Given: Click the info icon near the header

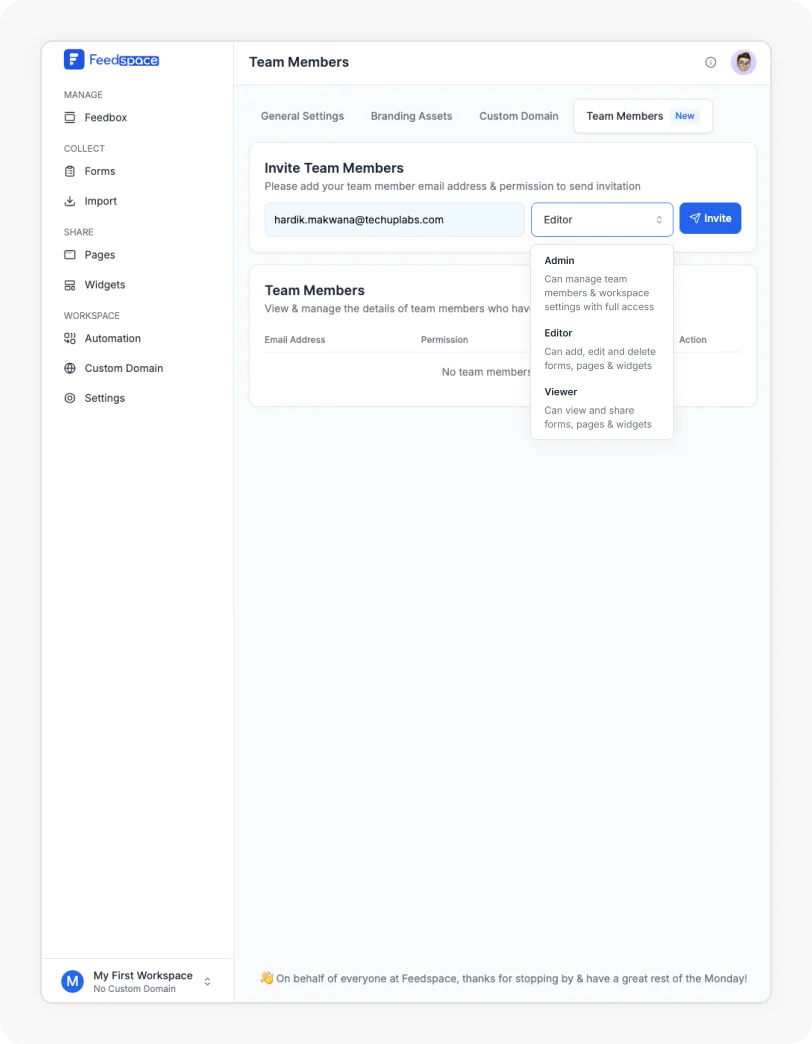Looking at the screenshot, I should click(x=710, y=62).
